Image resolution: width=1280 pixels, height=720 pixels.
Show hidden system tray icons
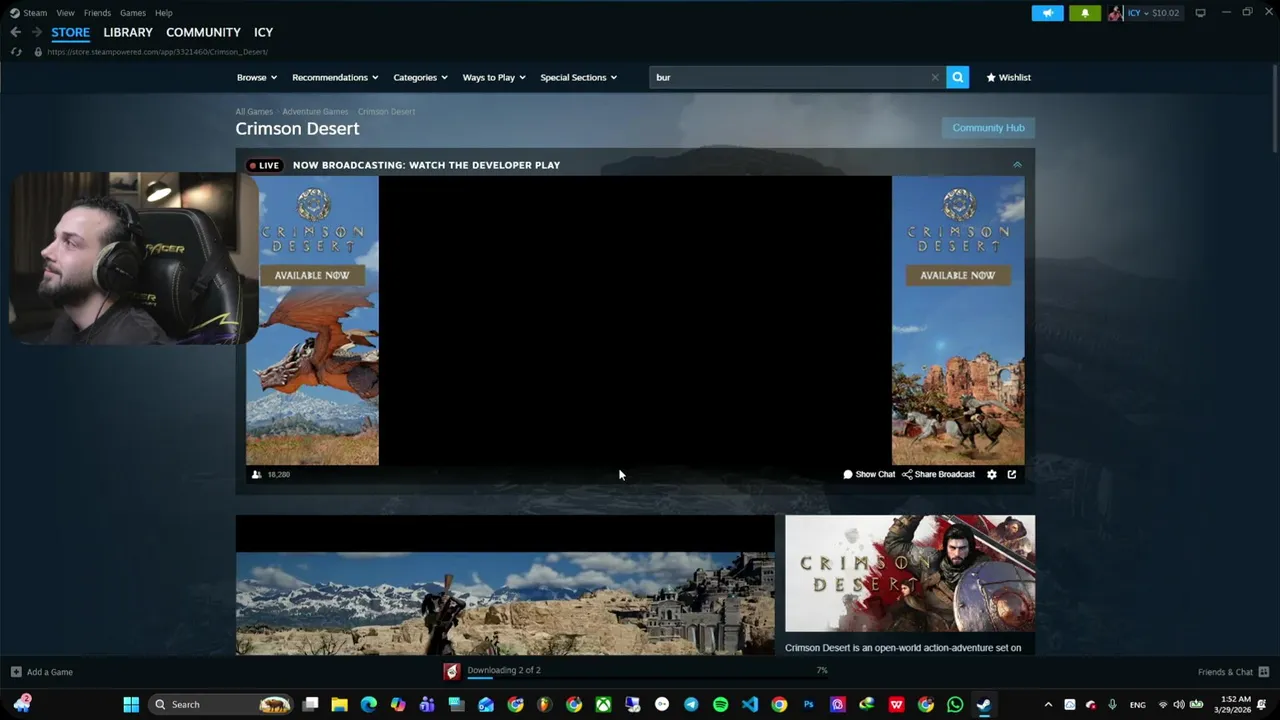pos(1048,704)
